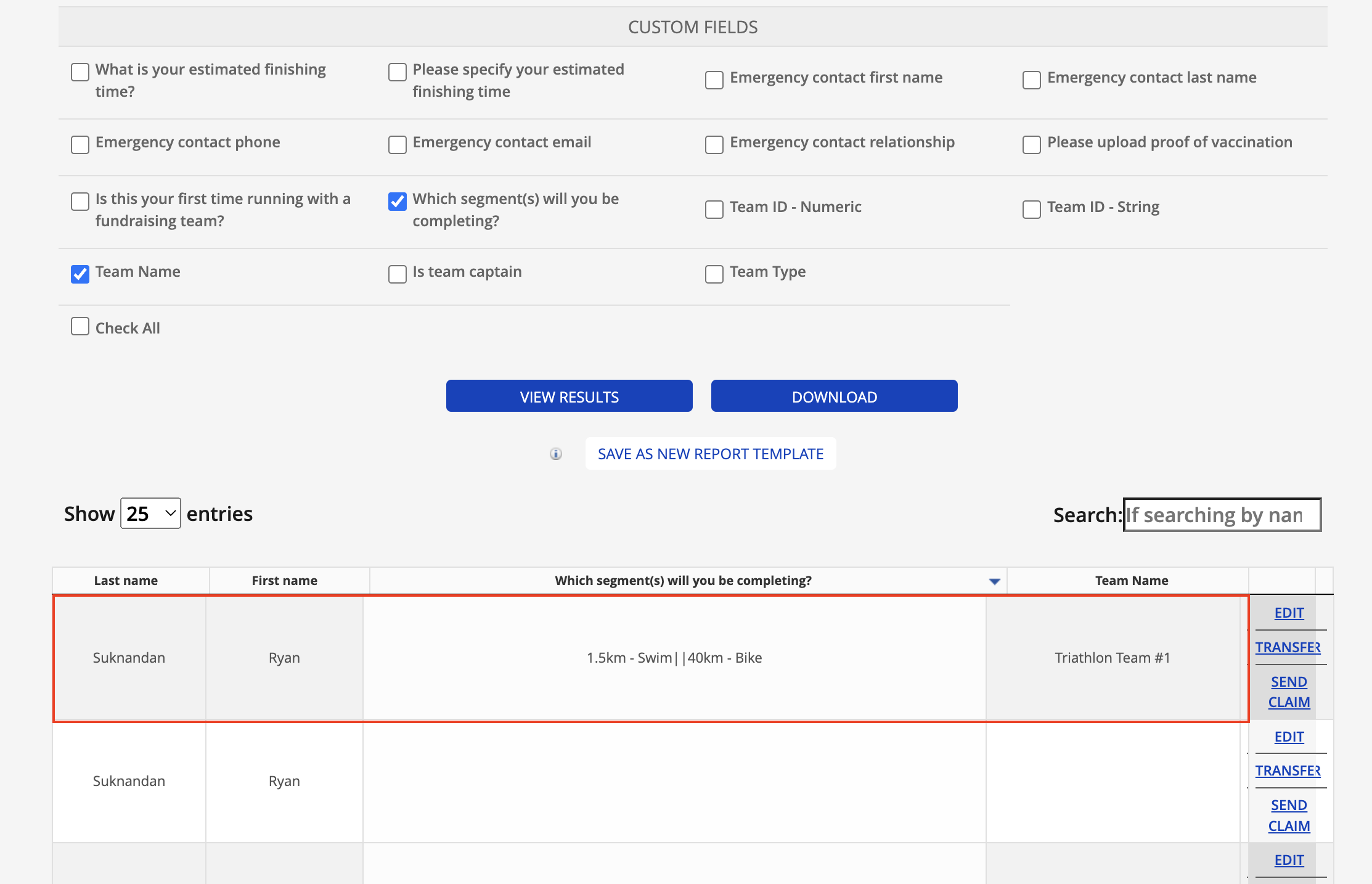Click sort arrow in segment column header
The height and width of the screenshot is (884, 1372).
pos(994,581)
